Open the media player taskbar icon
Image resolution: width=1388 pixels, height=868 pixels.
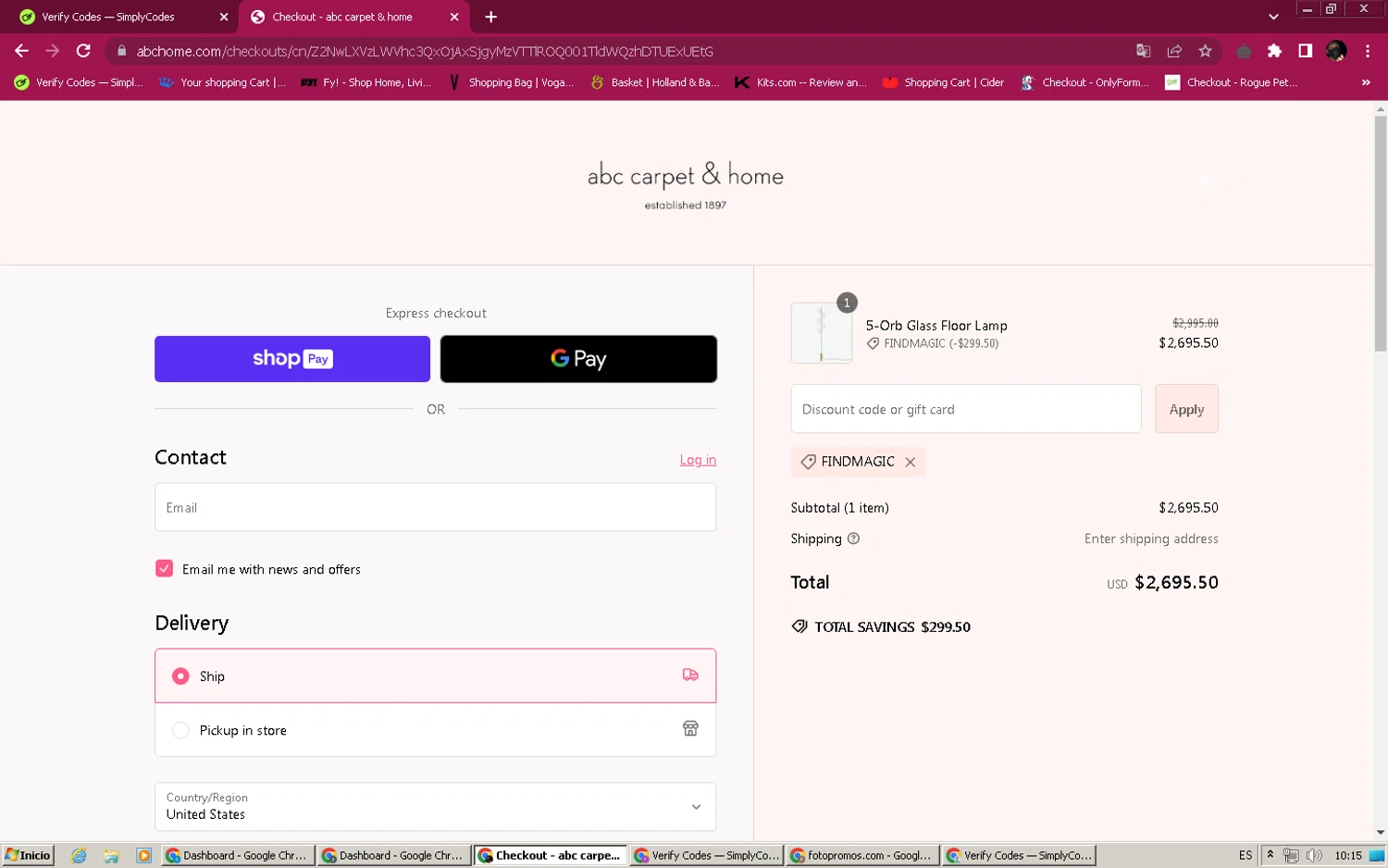tap(143, 856)
